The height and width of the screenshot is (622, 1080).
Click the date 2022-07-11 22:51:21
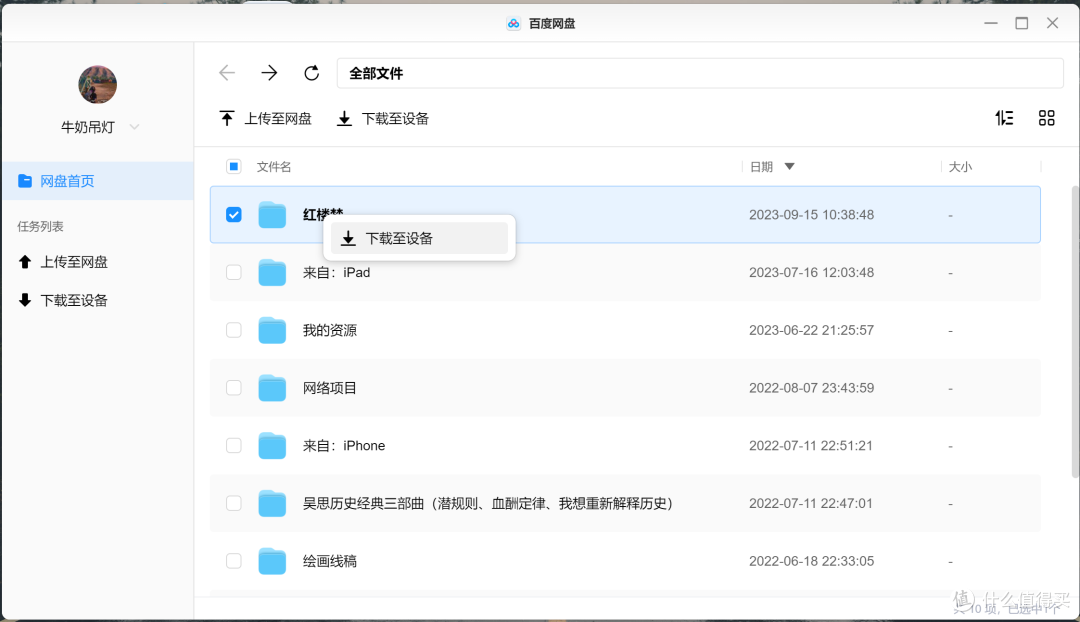tap(811, 446)
